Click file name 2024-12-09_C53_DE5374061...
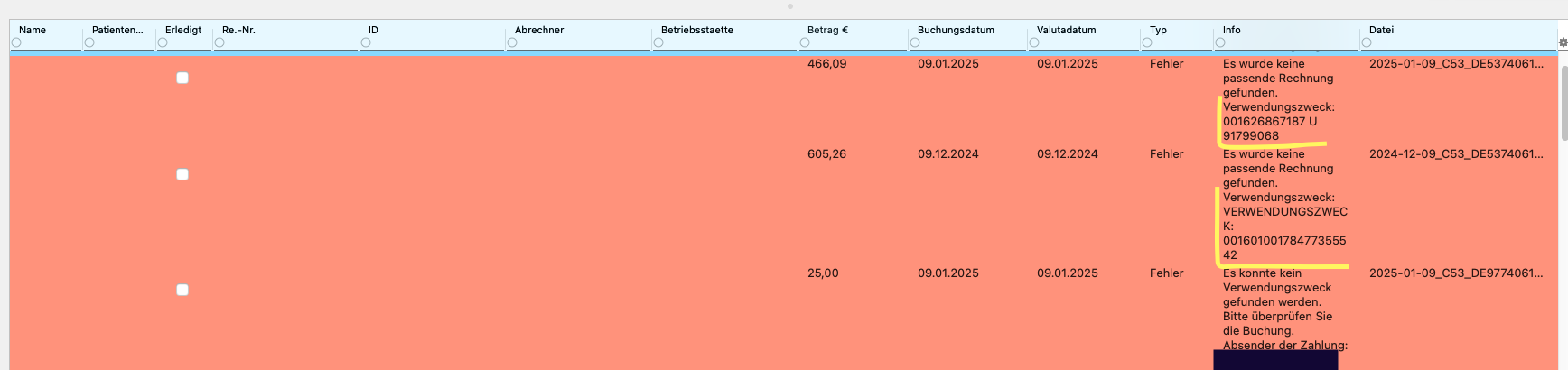The image size is (1568, 370). 1456,154
